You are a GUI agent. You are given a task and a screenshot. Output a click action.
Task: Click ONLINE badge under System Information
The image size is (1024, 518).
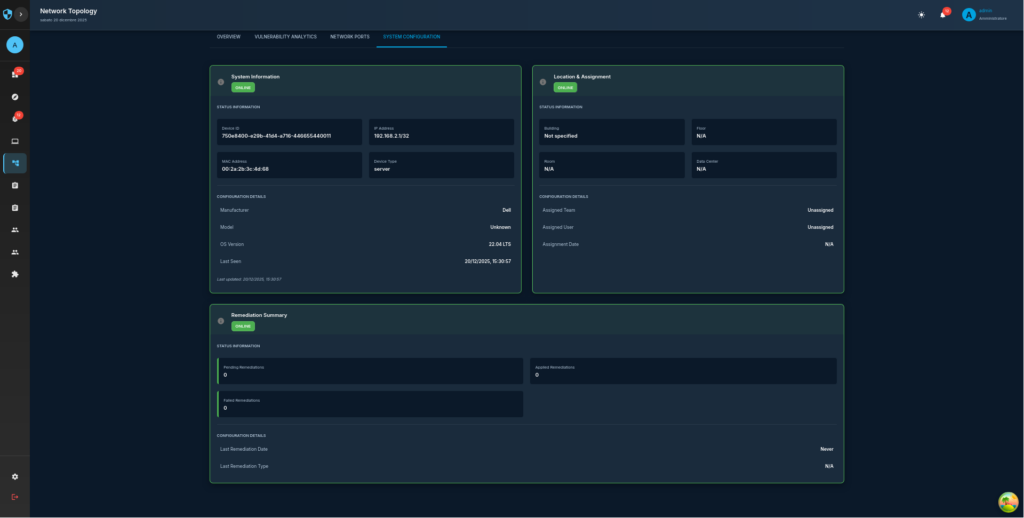pyautogui.click(x=243, y=88)
